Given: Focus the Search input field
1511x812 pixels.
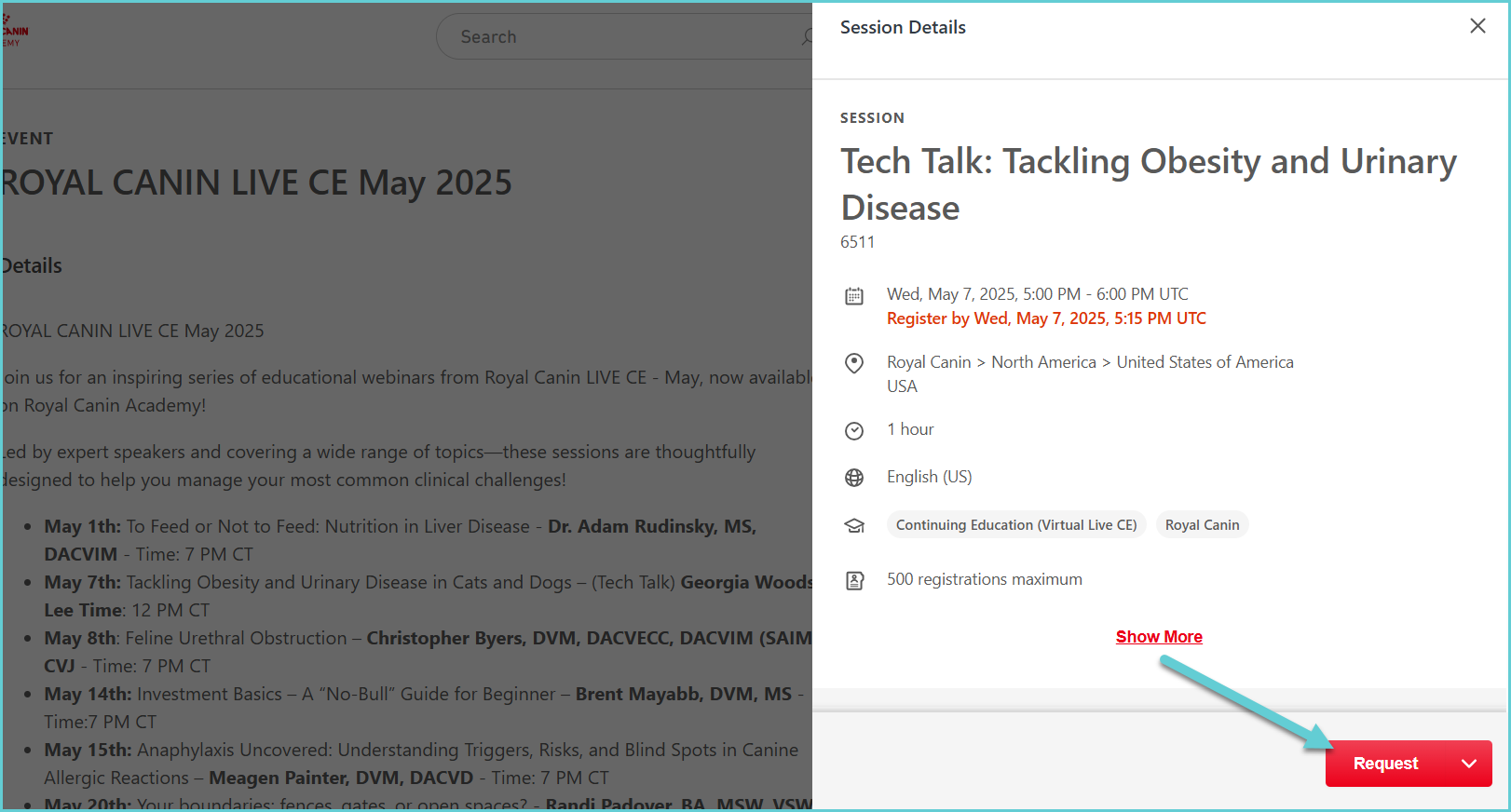Looking at the screenshot, I should click(624, 36).
